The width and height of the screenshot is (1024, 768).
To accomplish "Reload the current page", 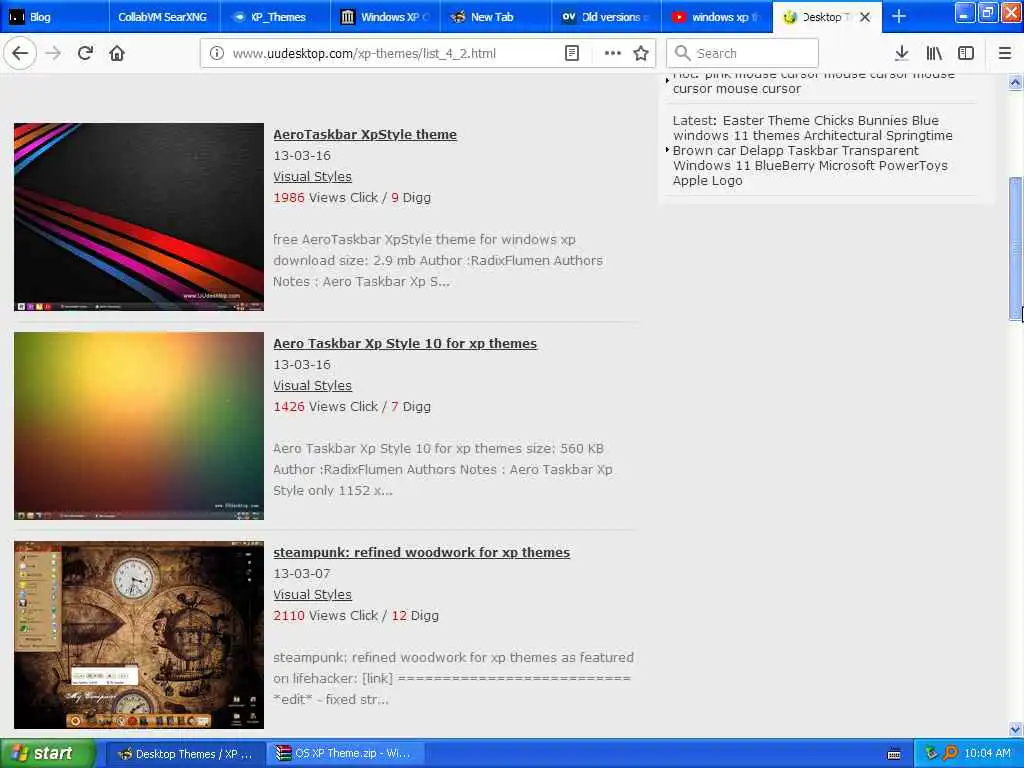I will click(x=85, y=53).
